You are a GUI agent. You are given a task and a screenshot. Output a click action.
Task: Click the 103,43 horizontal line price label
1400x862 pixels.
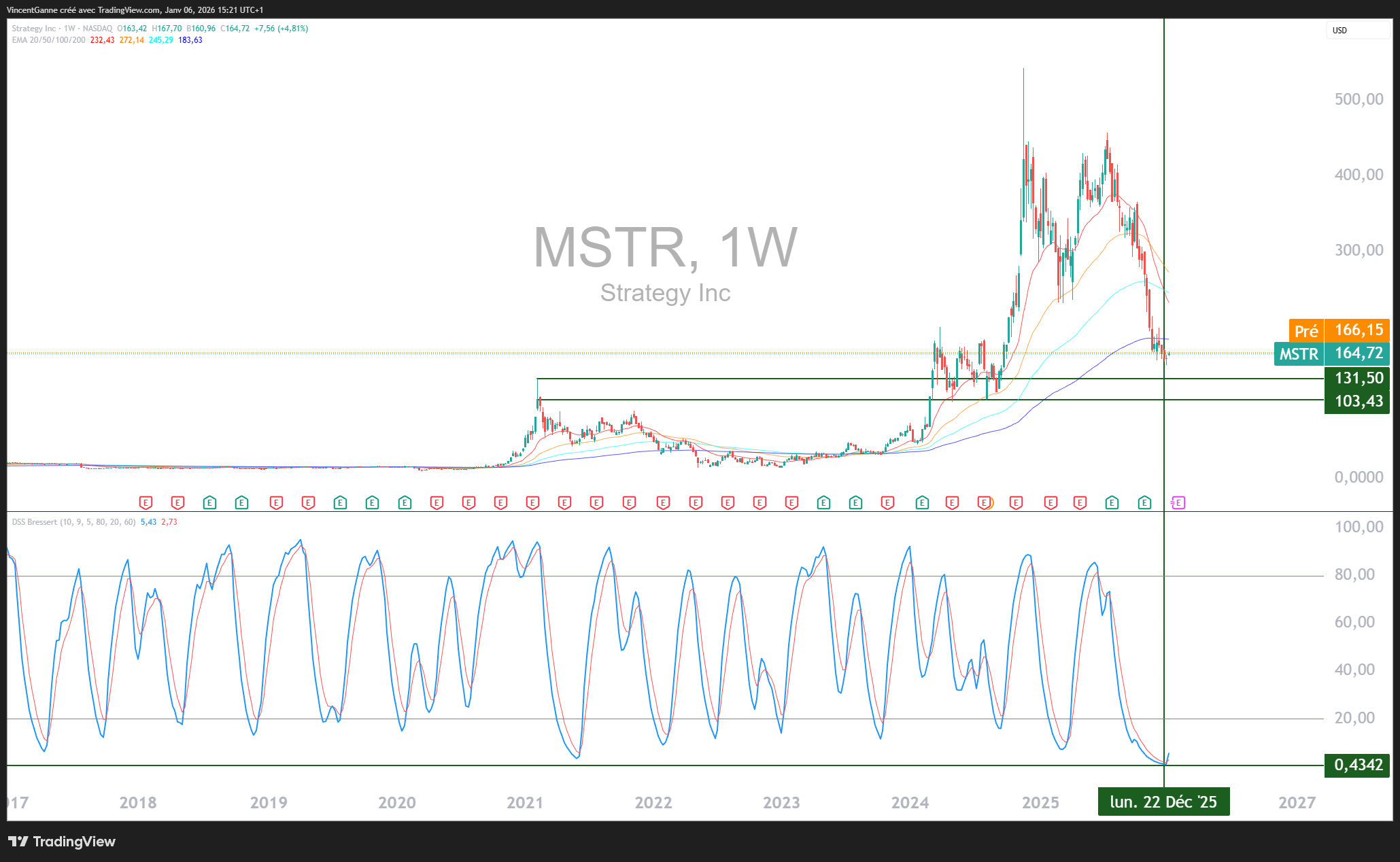[1357, 402]
